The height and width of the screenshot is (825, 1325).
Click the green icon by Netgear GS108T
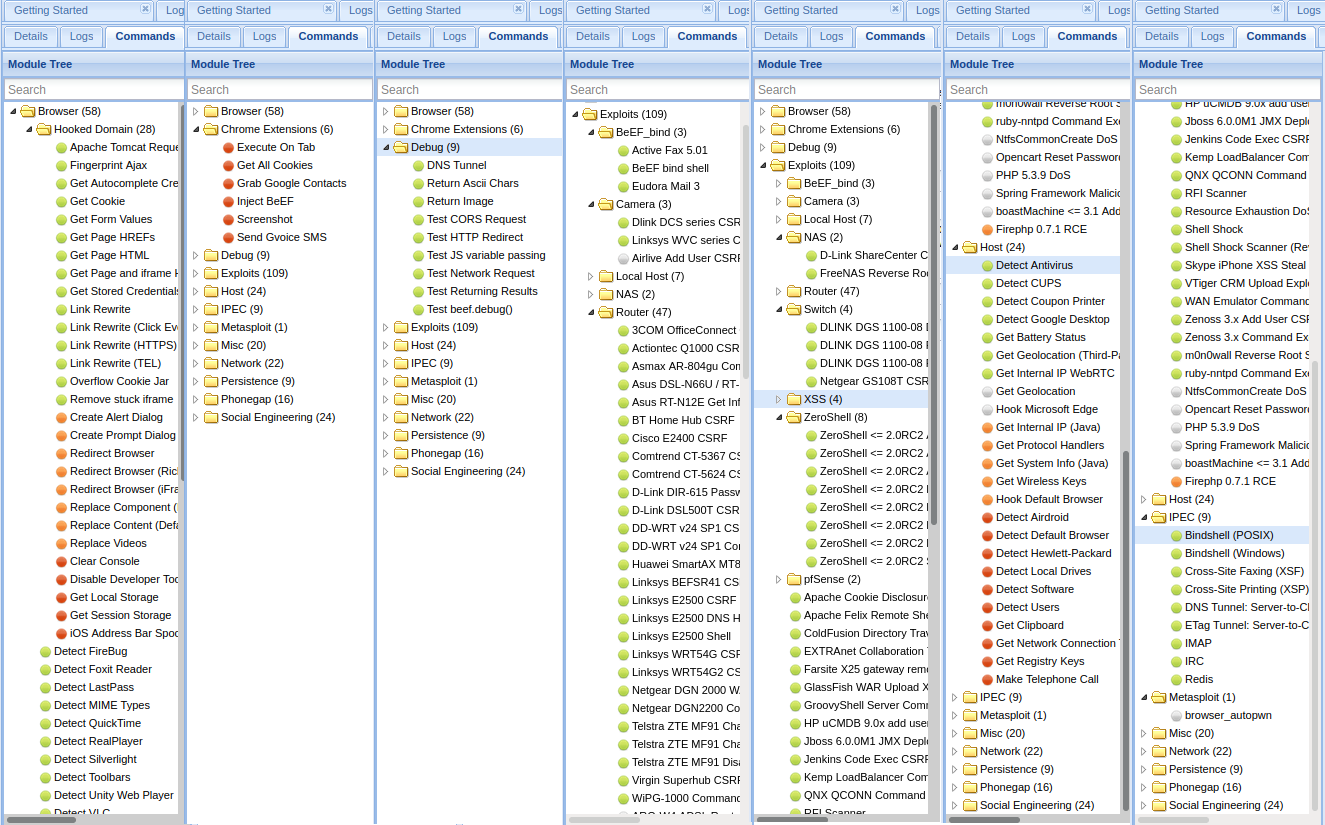(811, 381)
